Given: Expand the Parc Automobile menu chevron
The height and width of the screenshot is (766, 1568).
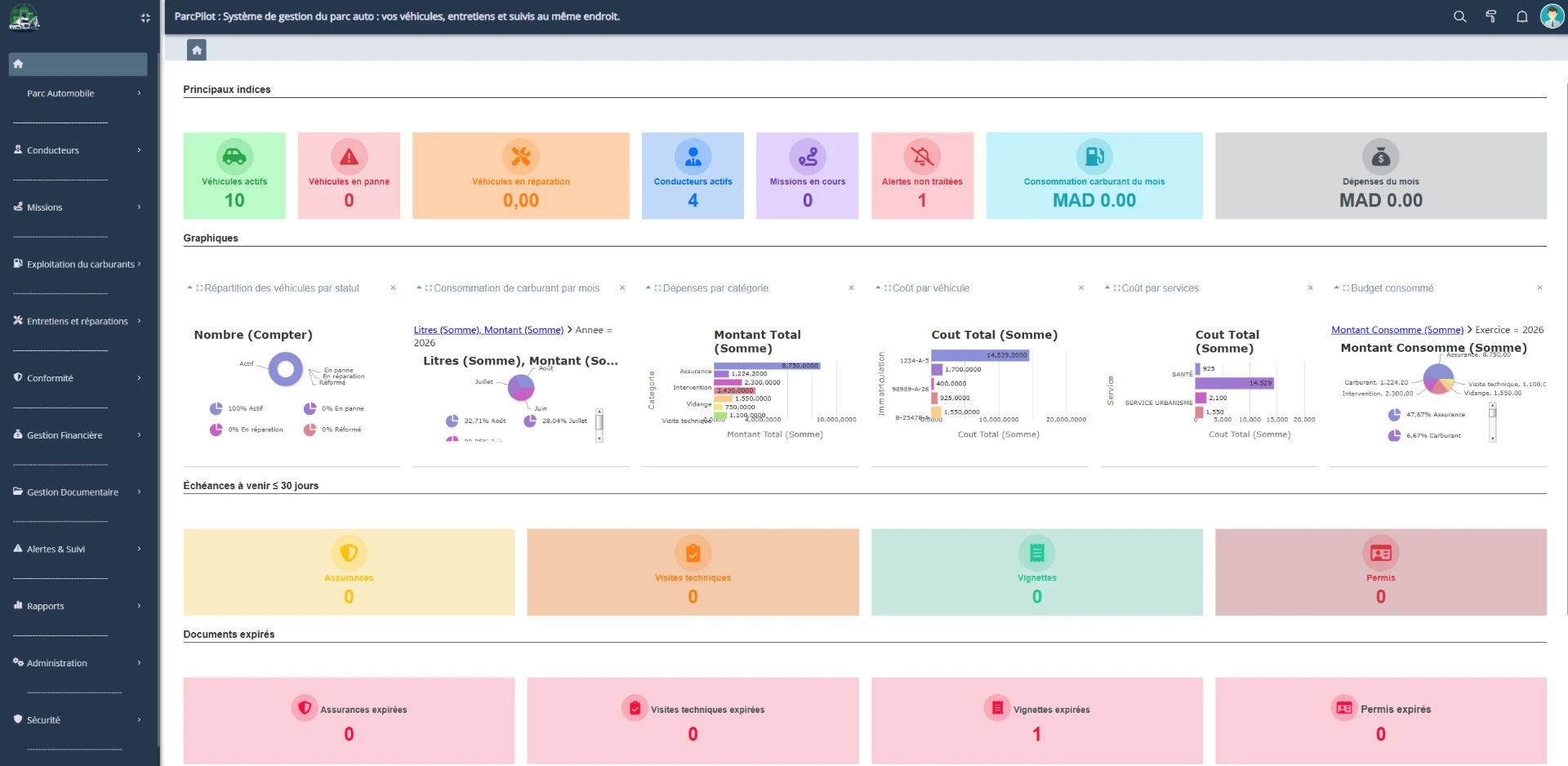Looking at the screenshot, I should 139,93.
